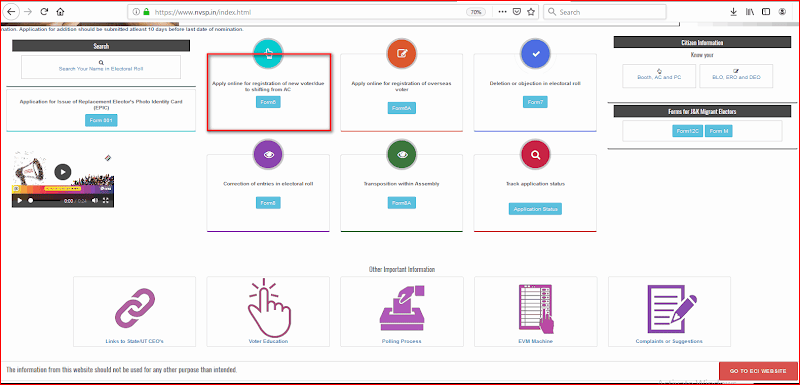
Task: Click the Form6A button
Action: (x=402, y=108)
